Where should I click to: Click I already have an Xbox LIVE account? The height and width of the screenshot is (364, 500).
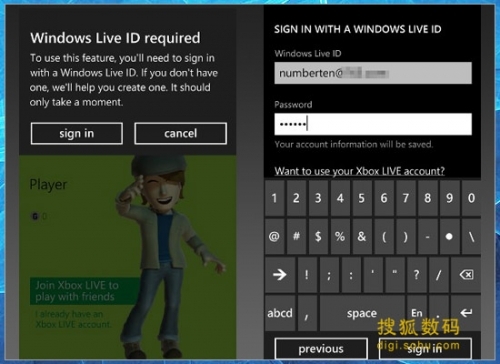(73, 319)
